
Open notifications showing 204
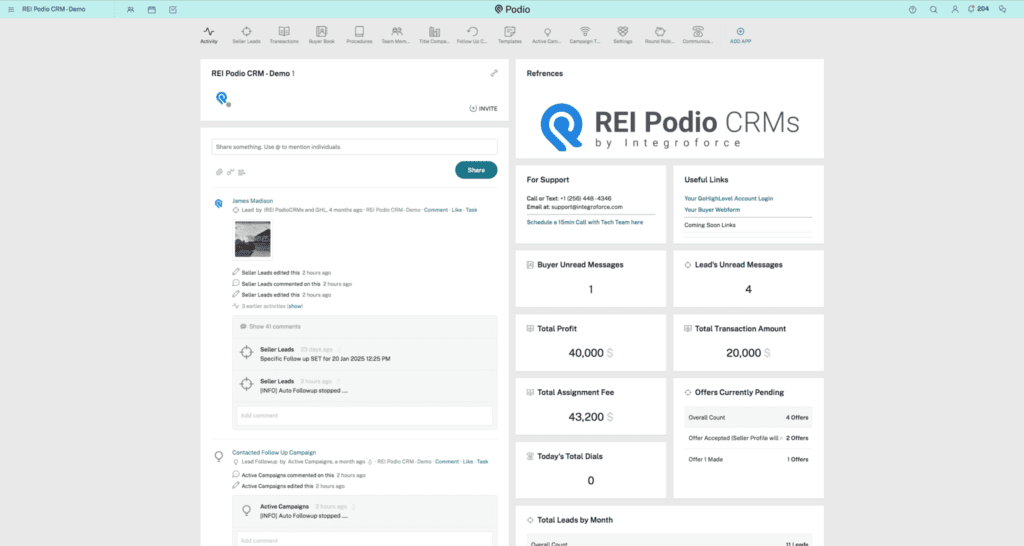coord(978,9)
